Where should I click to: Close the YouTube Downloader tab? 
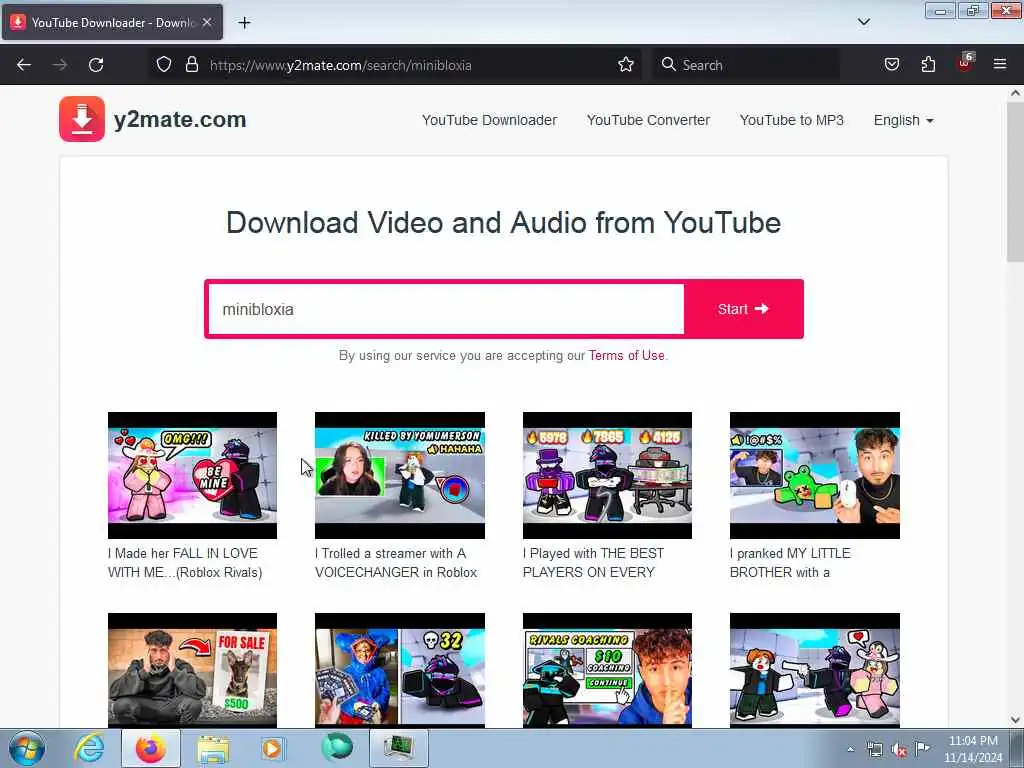[207, 22]
